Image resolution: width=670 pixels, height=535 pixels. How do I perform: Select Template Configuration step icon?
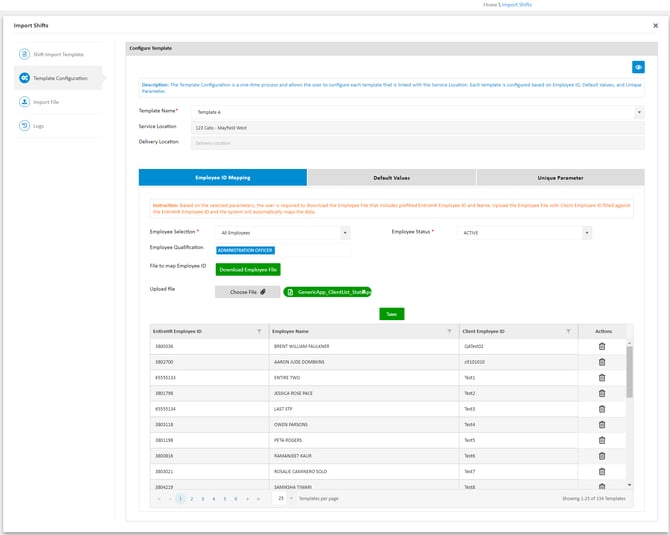click(x=24, y=78)
